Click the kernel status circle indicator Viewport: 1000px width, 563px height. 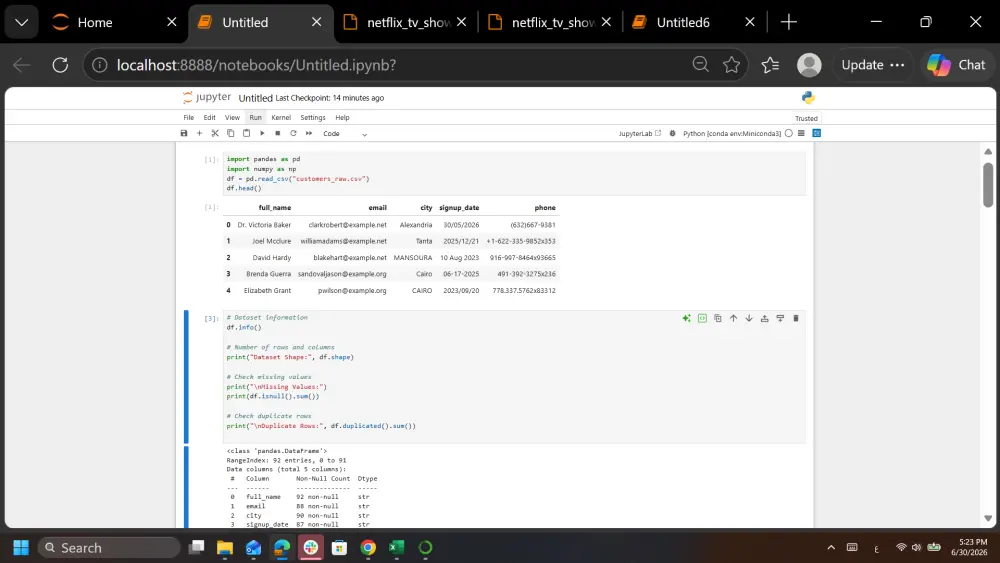click(x=789, y=133)
